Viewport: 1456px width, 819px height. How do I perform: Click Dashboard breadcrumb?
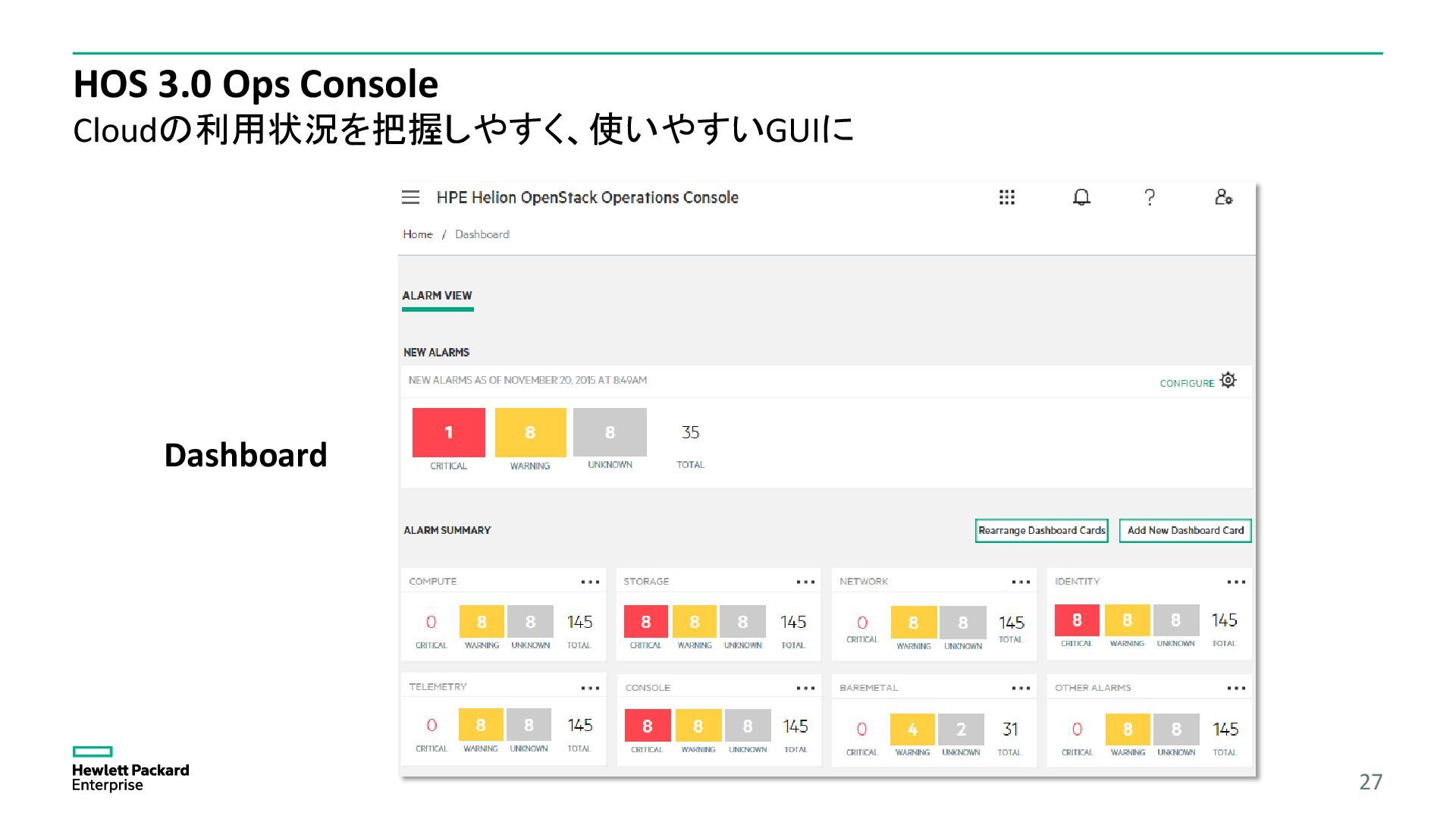[482, 234]
